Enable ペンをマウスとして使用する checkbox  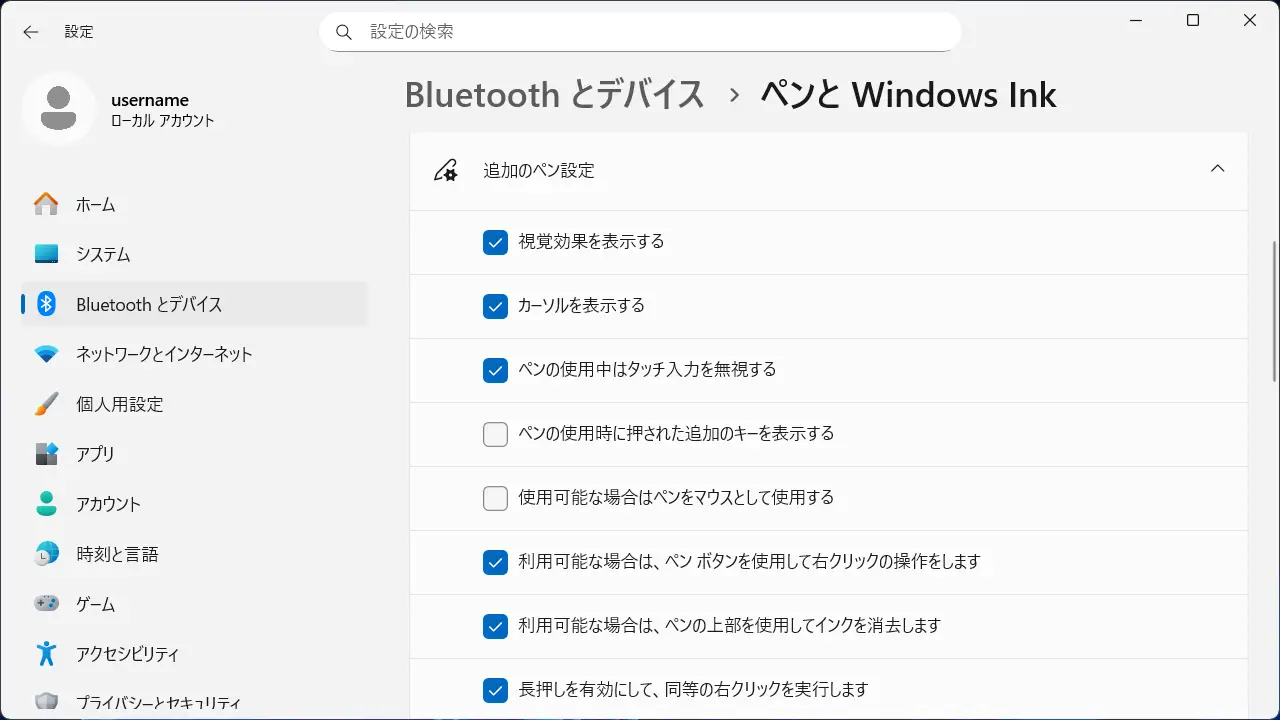[x=495, y=498]
